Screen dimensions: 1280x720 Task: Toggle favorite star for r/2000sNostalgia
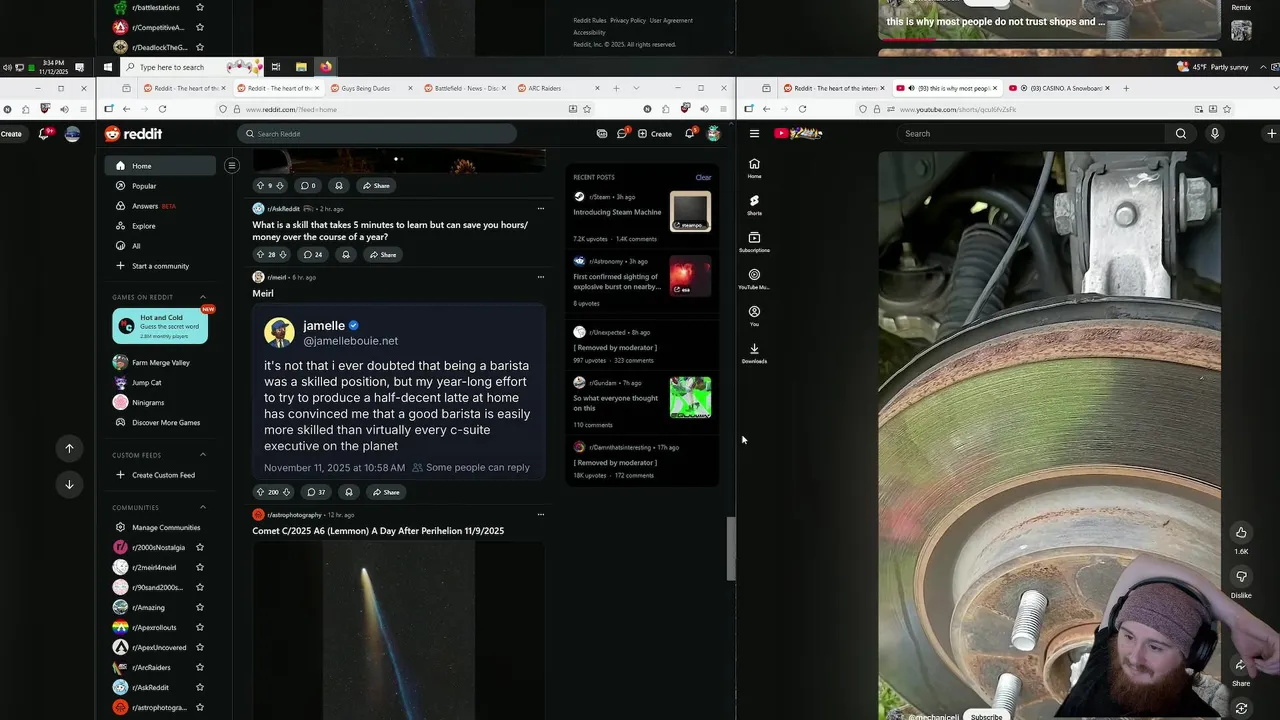click(x=200, y=547)
